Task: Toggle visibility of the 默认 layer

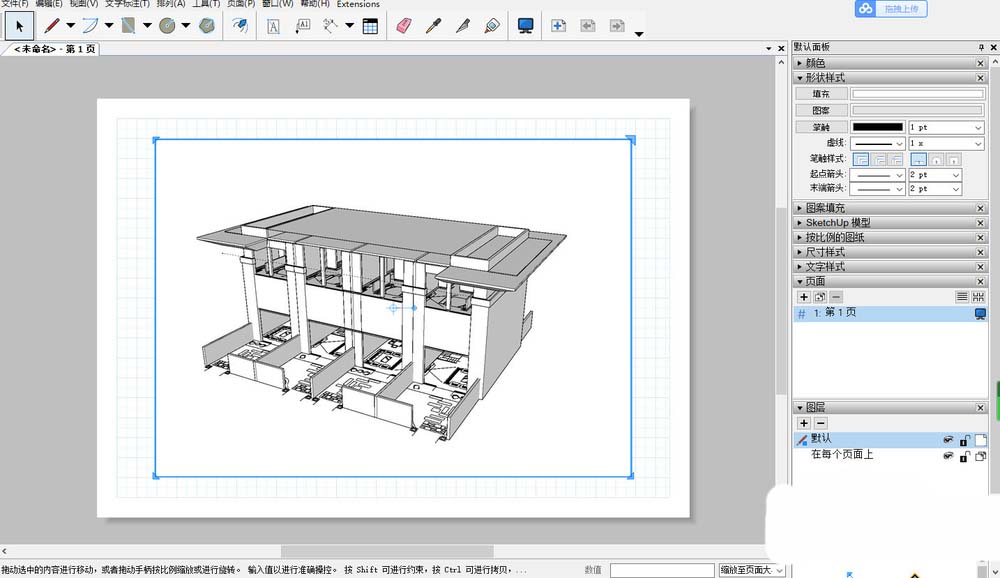Action: pos(948,440)
